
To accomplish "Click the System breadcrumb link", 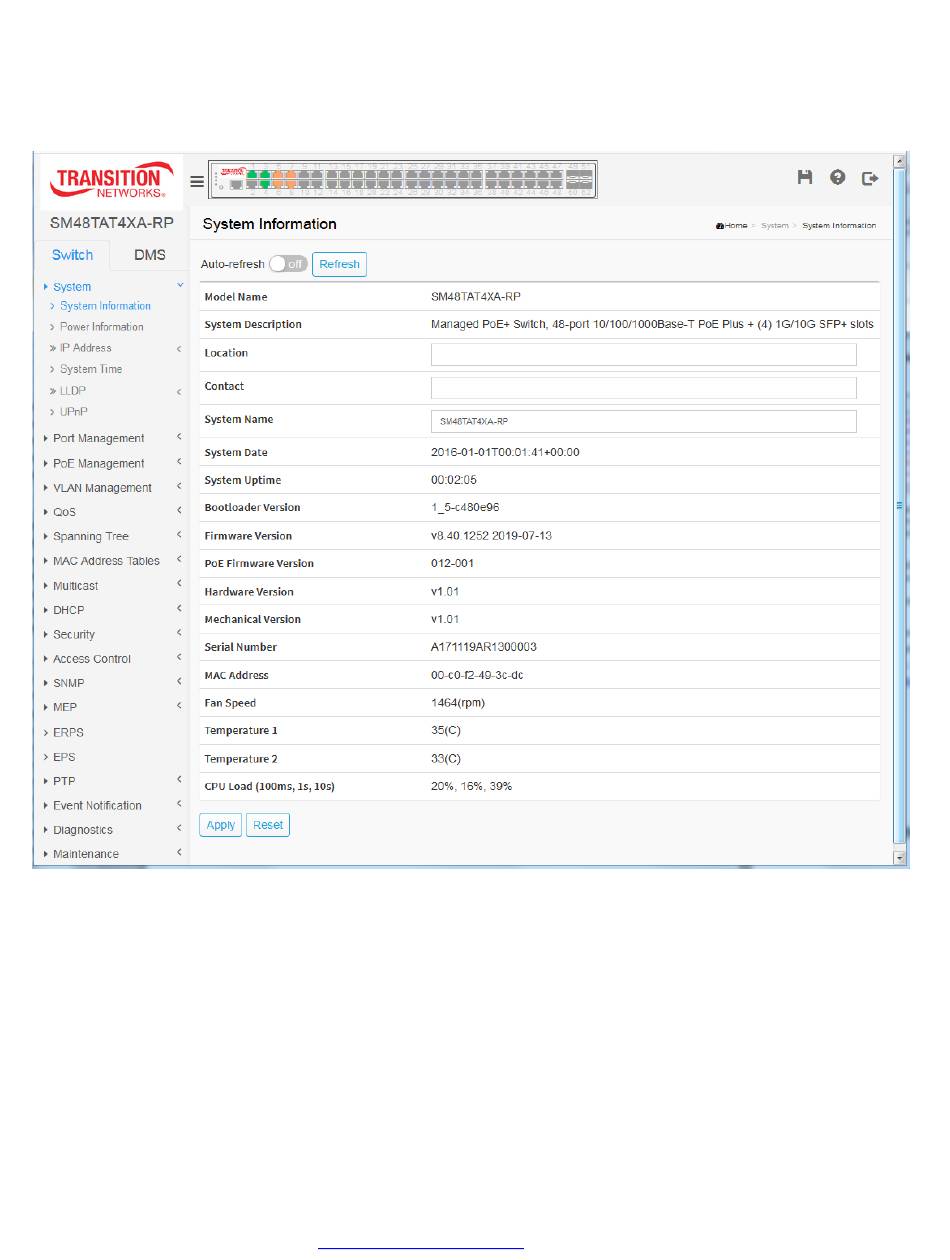I will point(775,226).
